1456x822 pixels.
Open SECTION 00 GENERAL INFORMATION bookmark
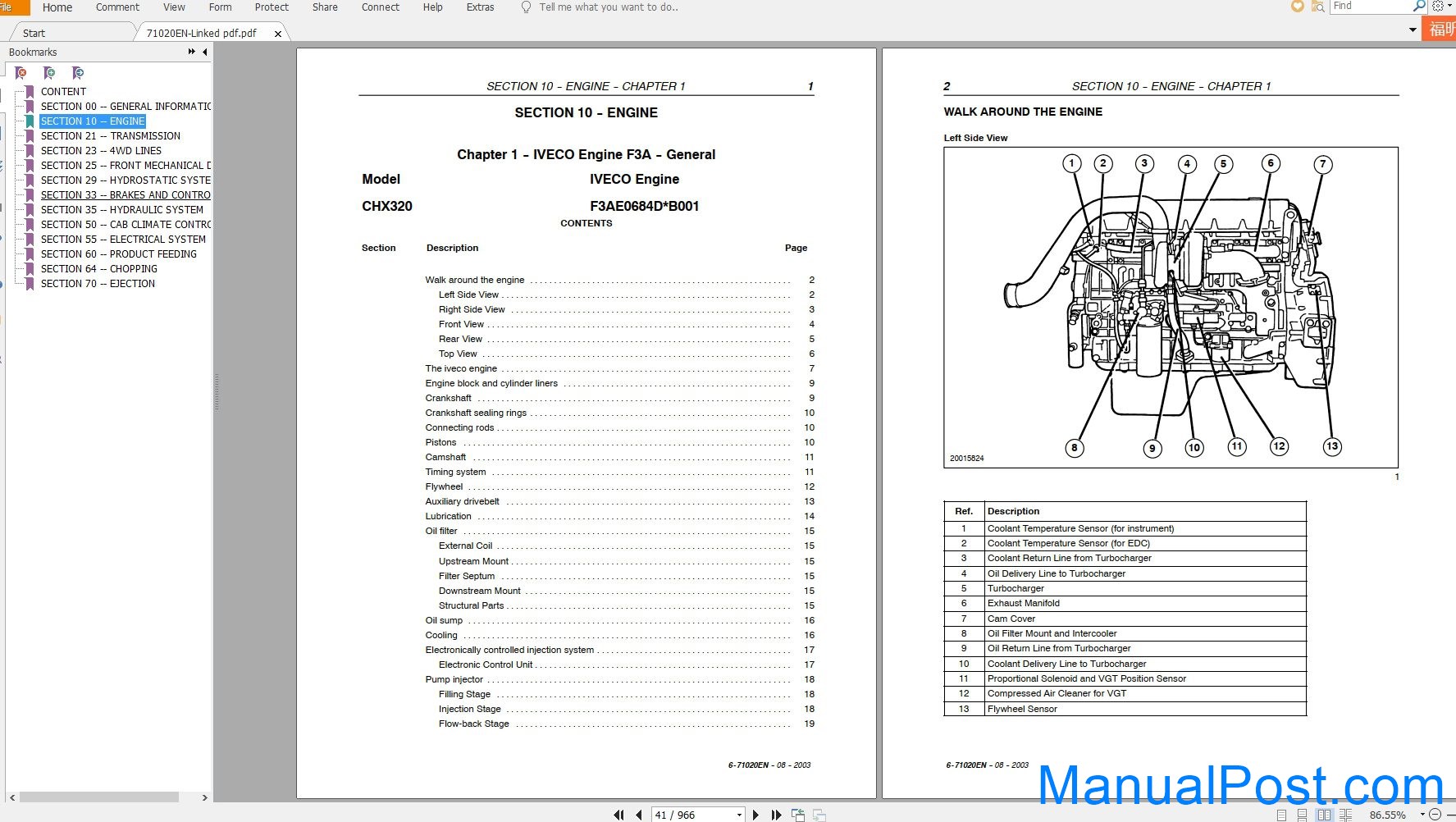tap(126, 107)
